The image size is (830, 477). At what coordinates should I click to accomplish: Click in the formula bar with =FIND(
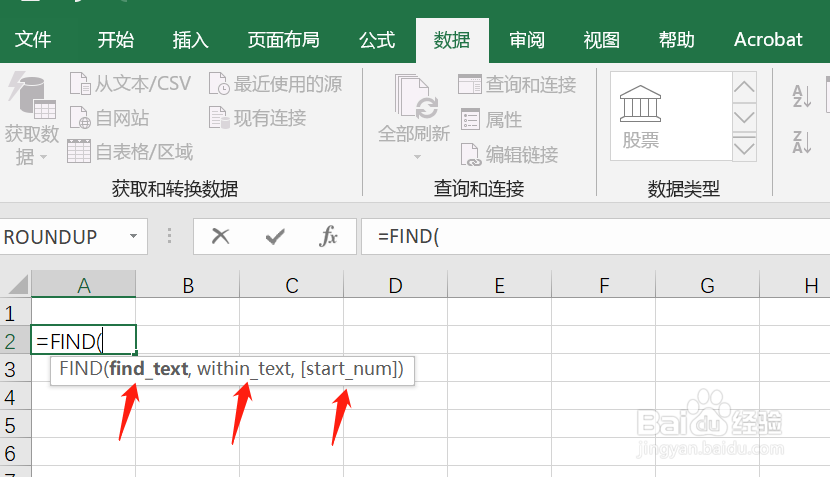[596, 237]
